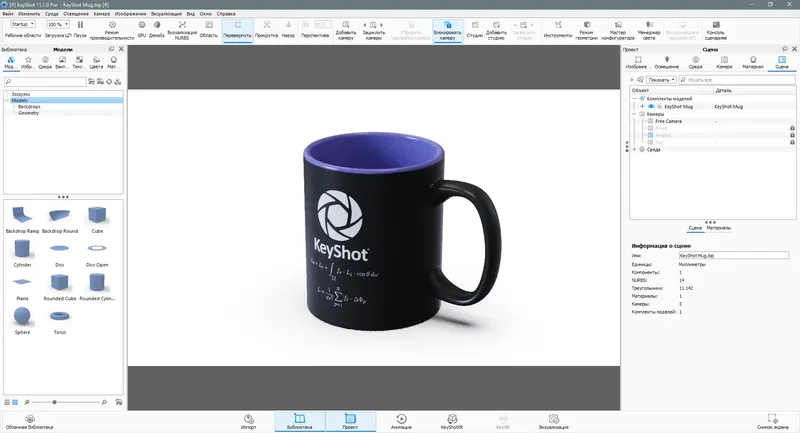Screen dimensions: 800x433
Task: Open the Startup workspace dropdown
Action: [22, 24]
